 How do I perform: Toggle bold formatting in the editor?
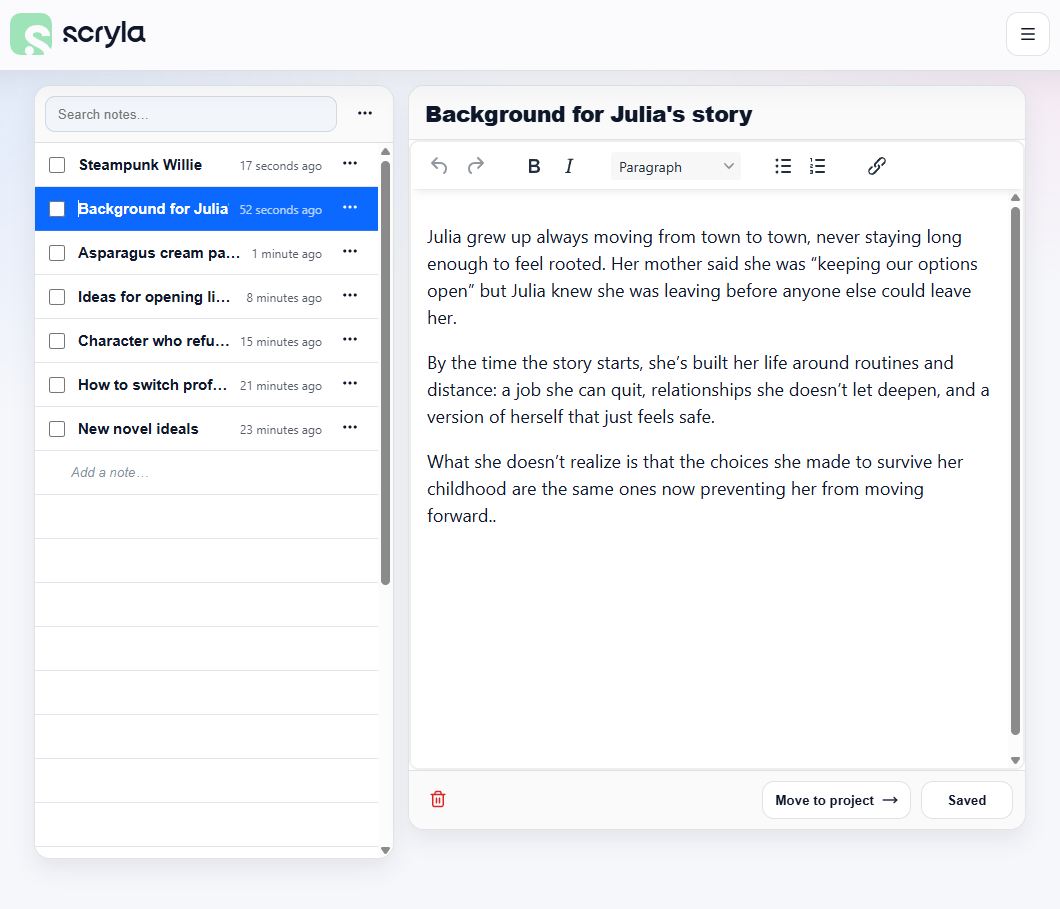(x=534, y=166)
